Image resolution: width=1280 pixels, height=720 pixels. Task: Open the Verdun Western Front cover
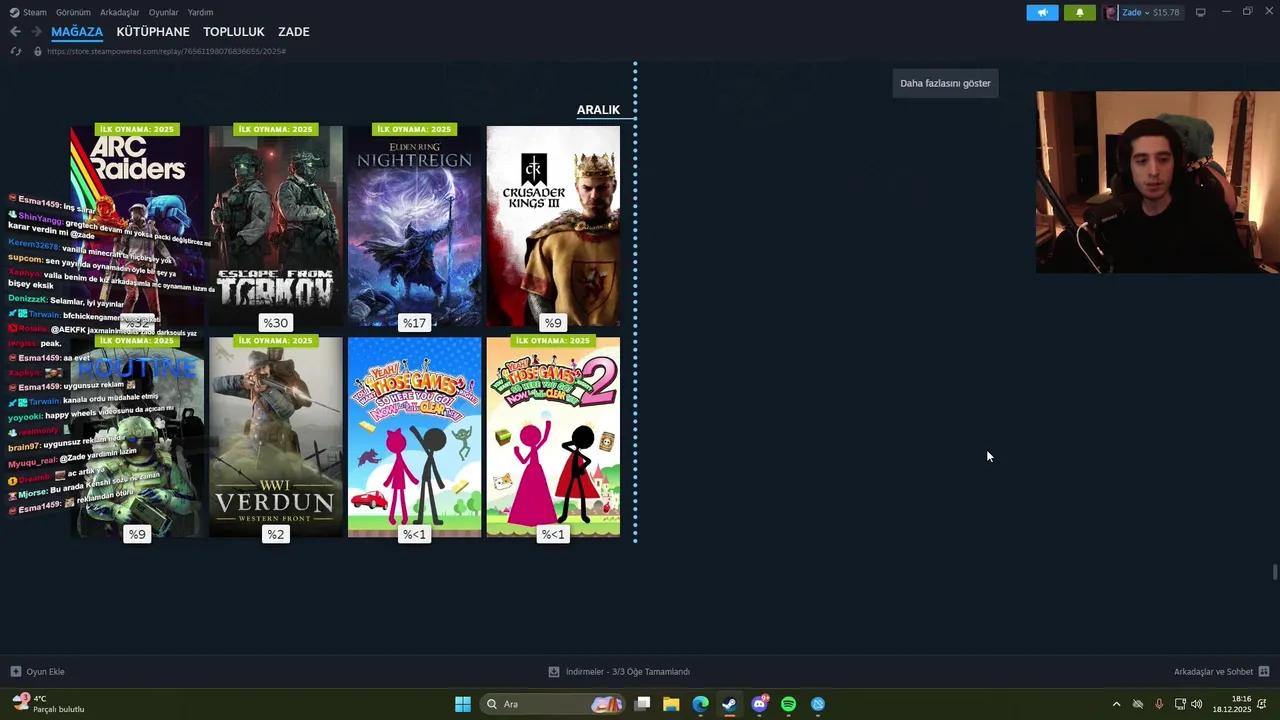click(276, 437)
